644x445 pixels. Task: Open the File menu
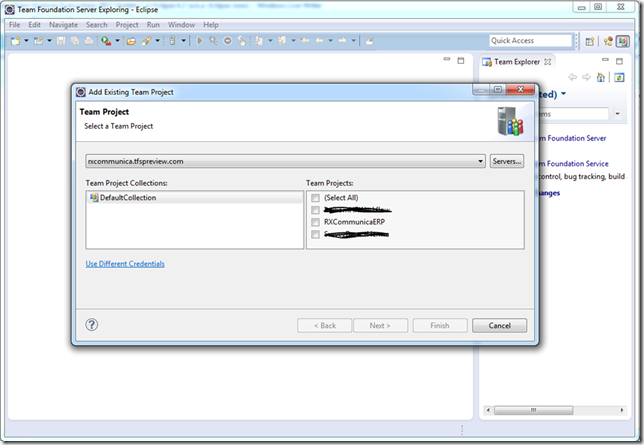[x=14, y=25]
